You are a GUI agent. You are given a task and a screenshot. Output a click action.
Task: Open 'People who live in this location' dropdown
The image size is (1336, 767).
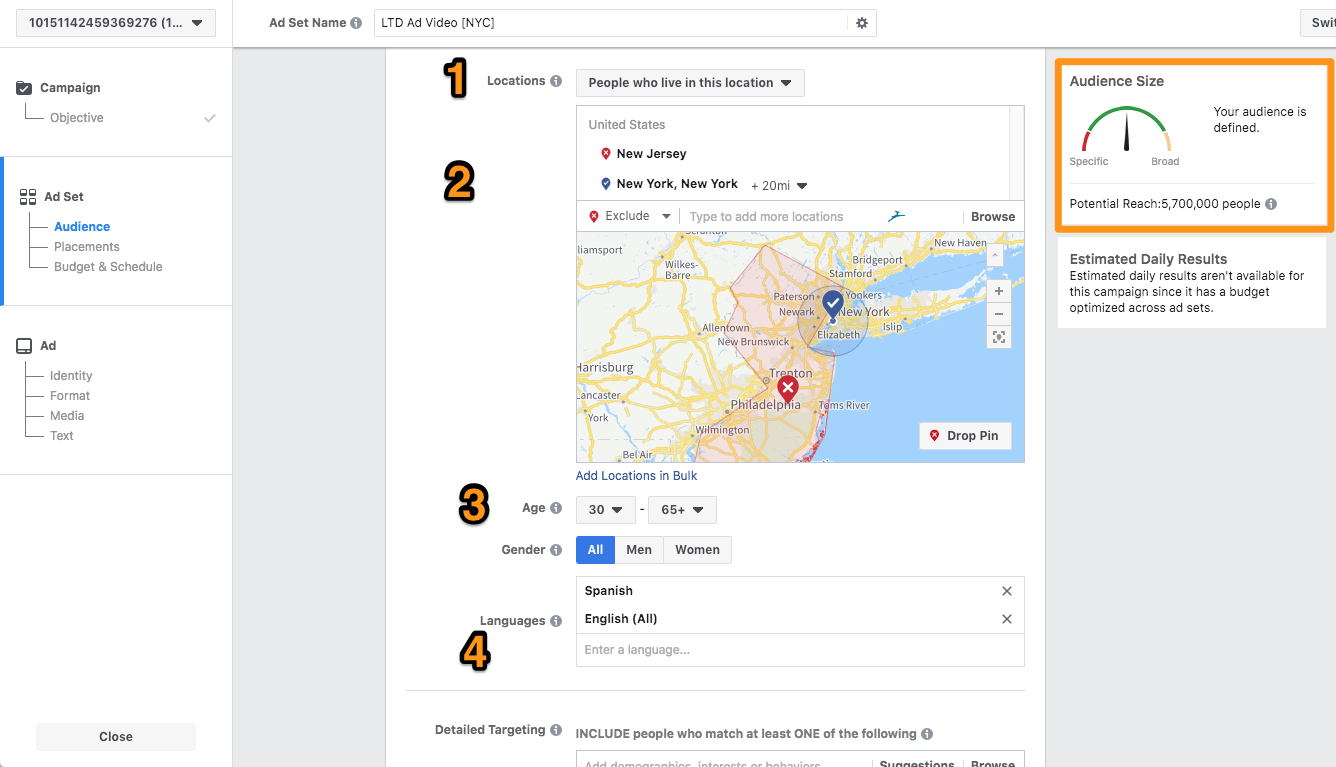point(690,83)
